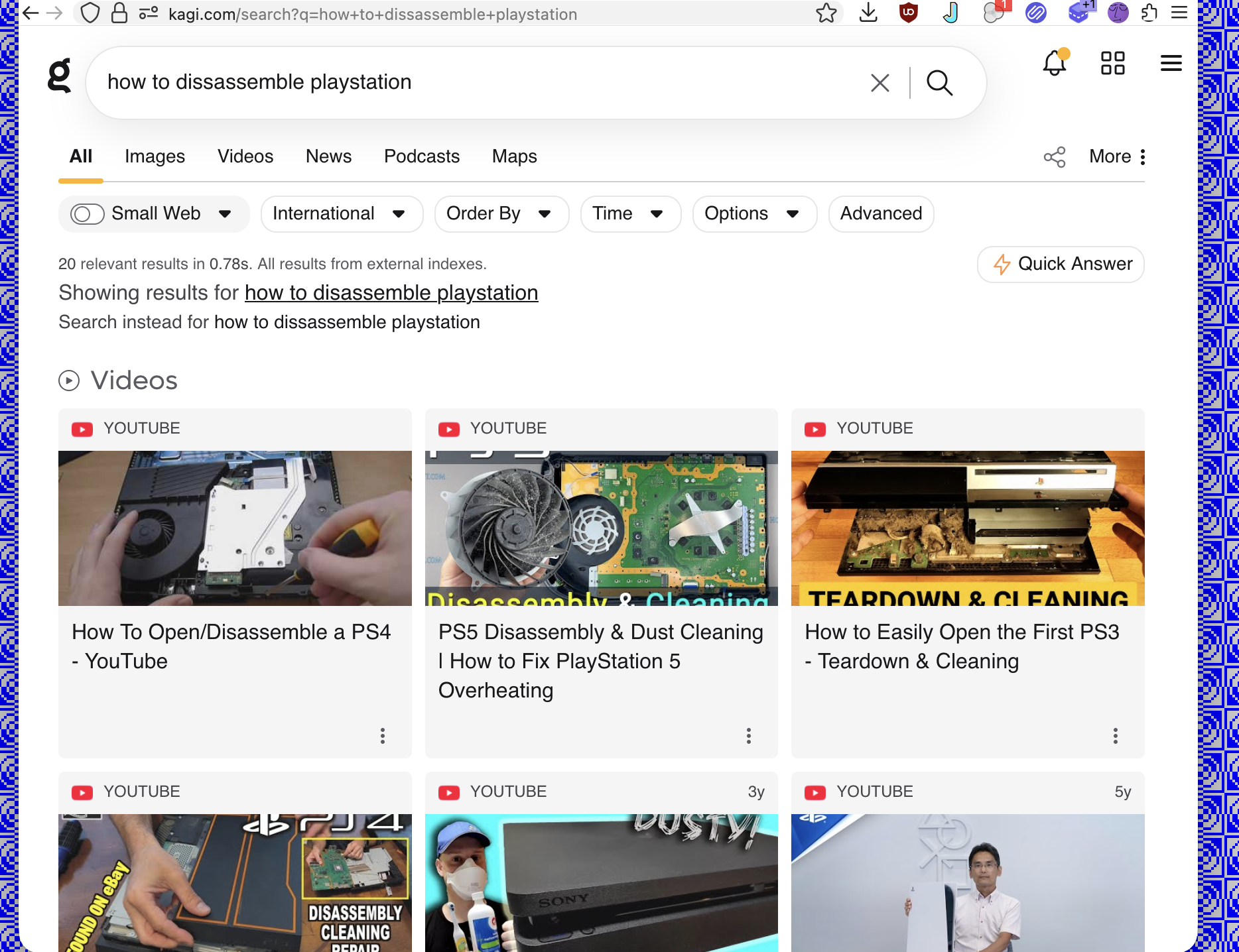Open the Advanced filters button

pyautogui.click(x=881, y=213)
